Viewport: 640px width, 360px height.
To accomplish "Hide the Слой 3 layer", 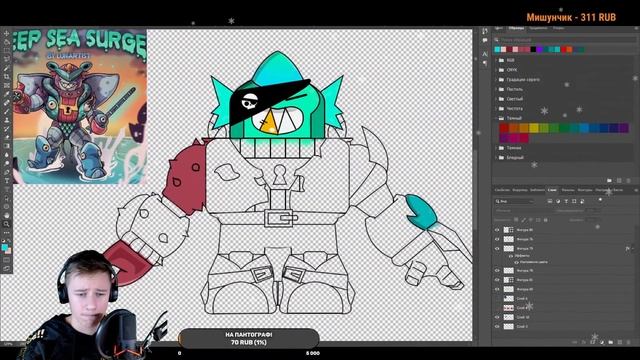I will (497, 327).
